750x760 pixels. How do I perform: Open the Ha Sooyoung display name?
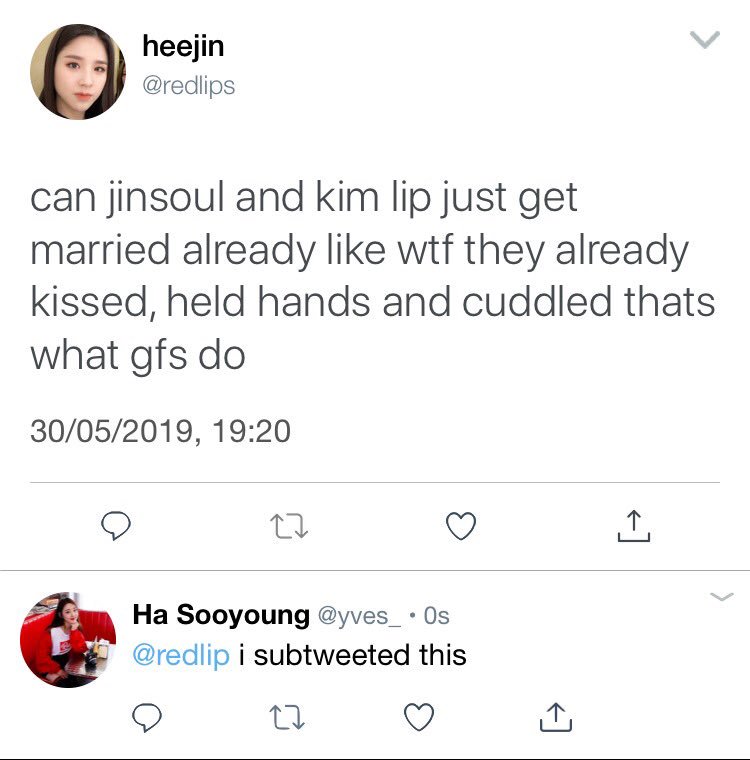coord(221,615)
